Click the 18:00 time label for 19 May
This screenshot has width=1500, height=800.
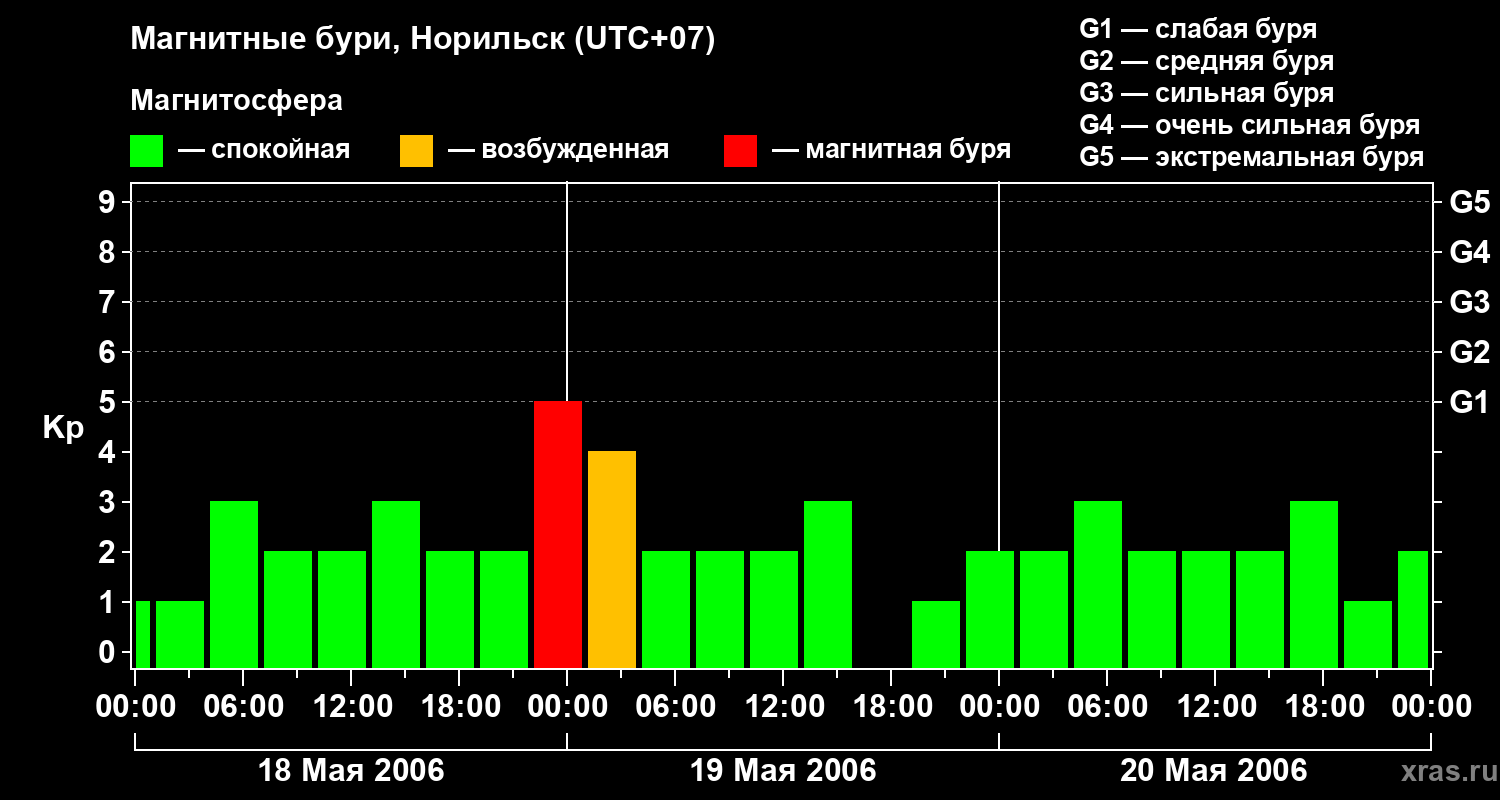(891, 707)
